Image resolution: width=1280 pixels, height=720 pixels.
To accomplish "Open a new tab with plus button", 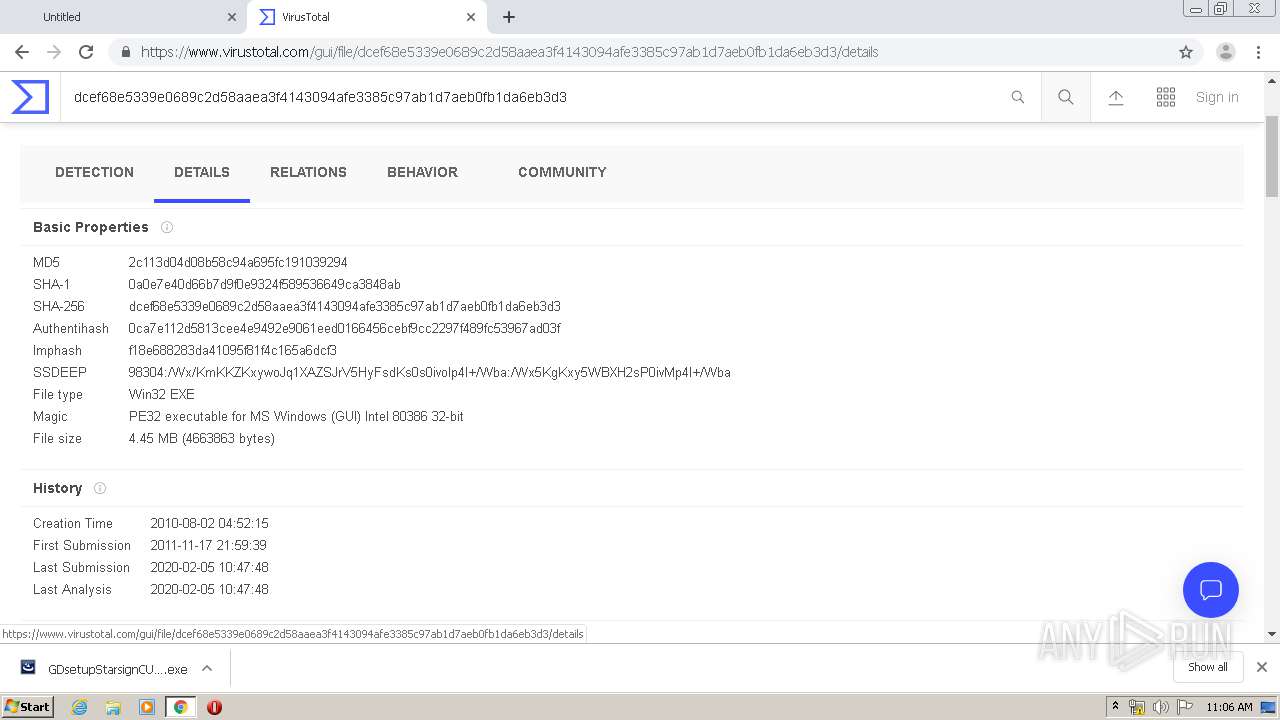I will [509, 17].
